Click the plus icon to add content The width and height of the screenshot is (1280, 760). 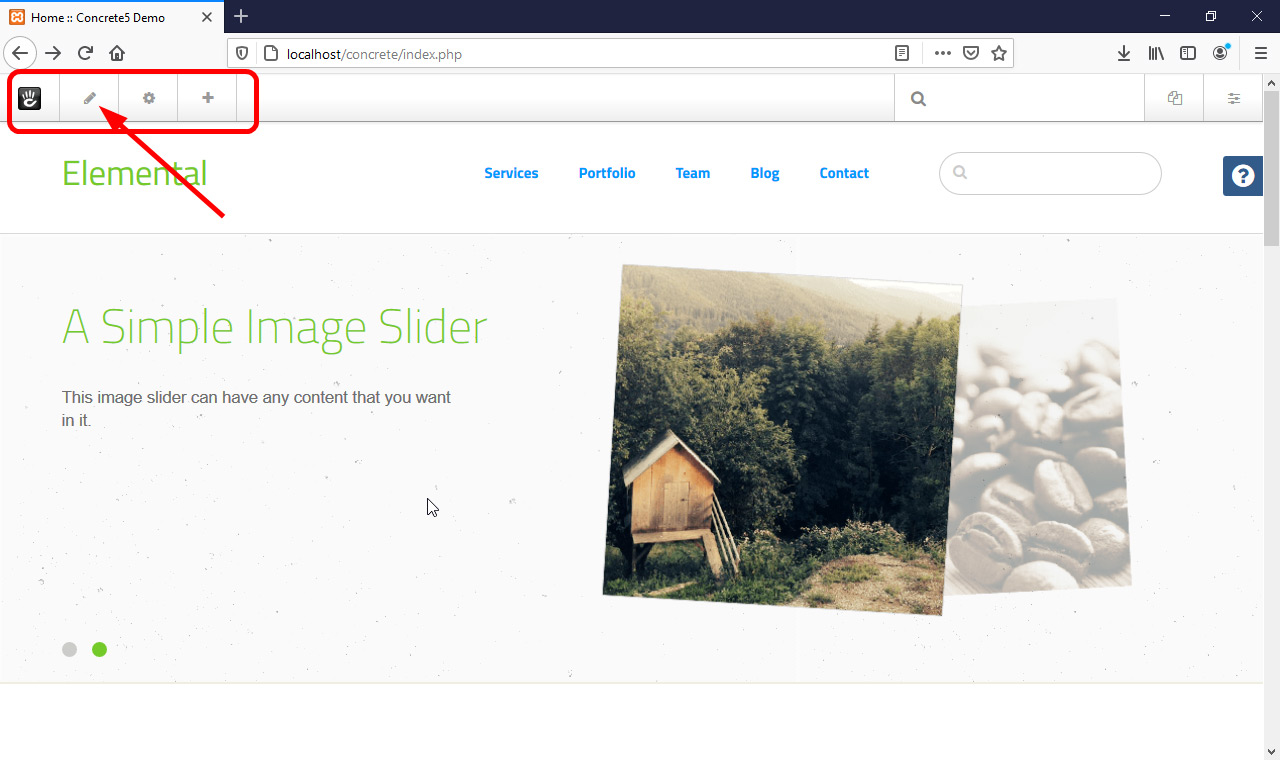click(208, 98)
